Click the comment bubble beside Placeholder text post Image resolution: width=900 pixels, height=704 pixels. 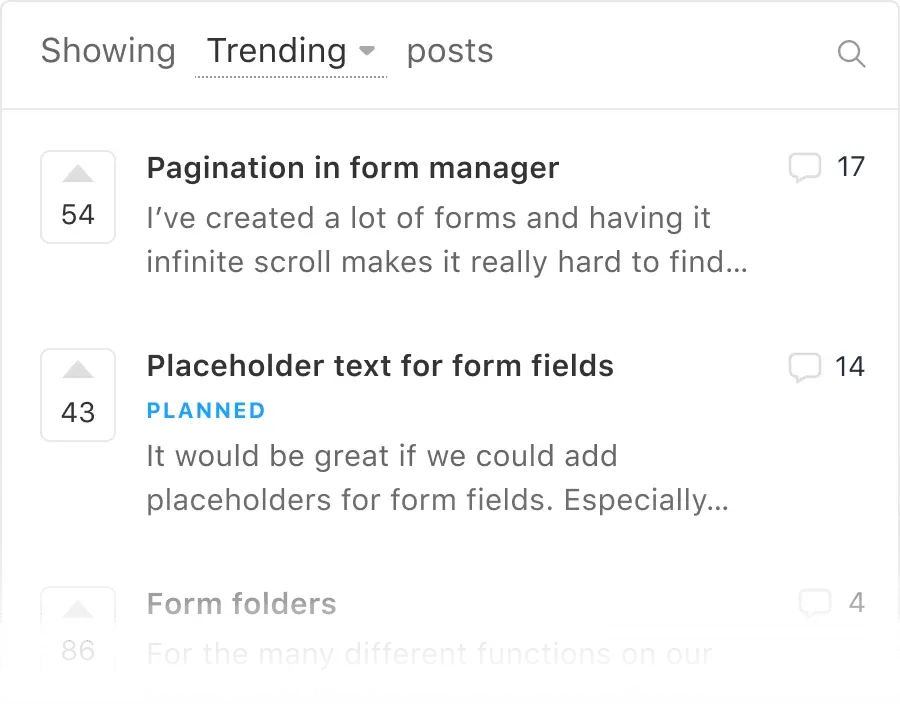click(x=805, y=366)
